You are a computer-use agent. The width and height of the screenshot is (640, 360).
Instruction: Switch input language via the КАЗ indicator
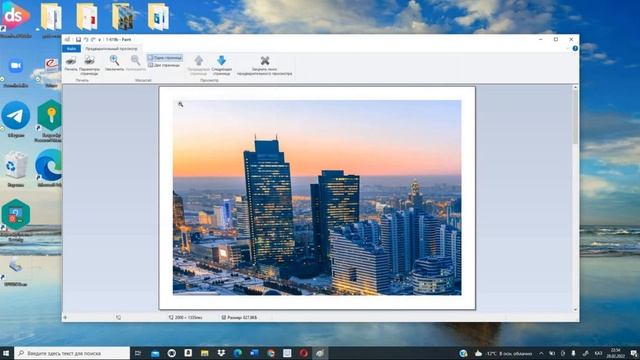click(x=598, y=353)
